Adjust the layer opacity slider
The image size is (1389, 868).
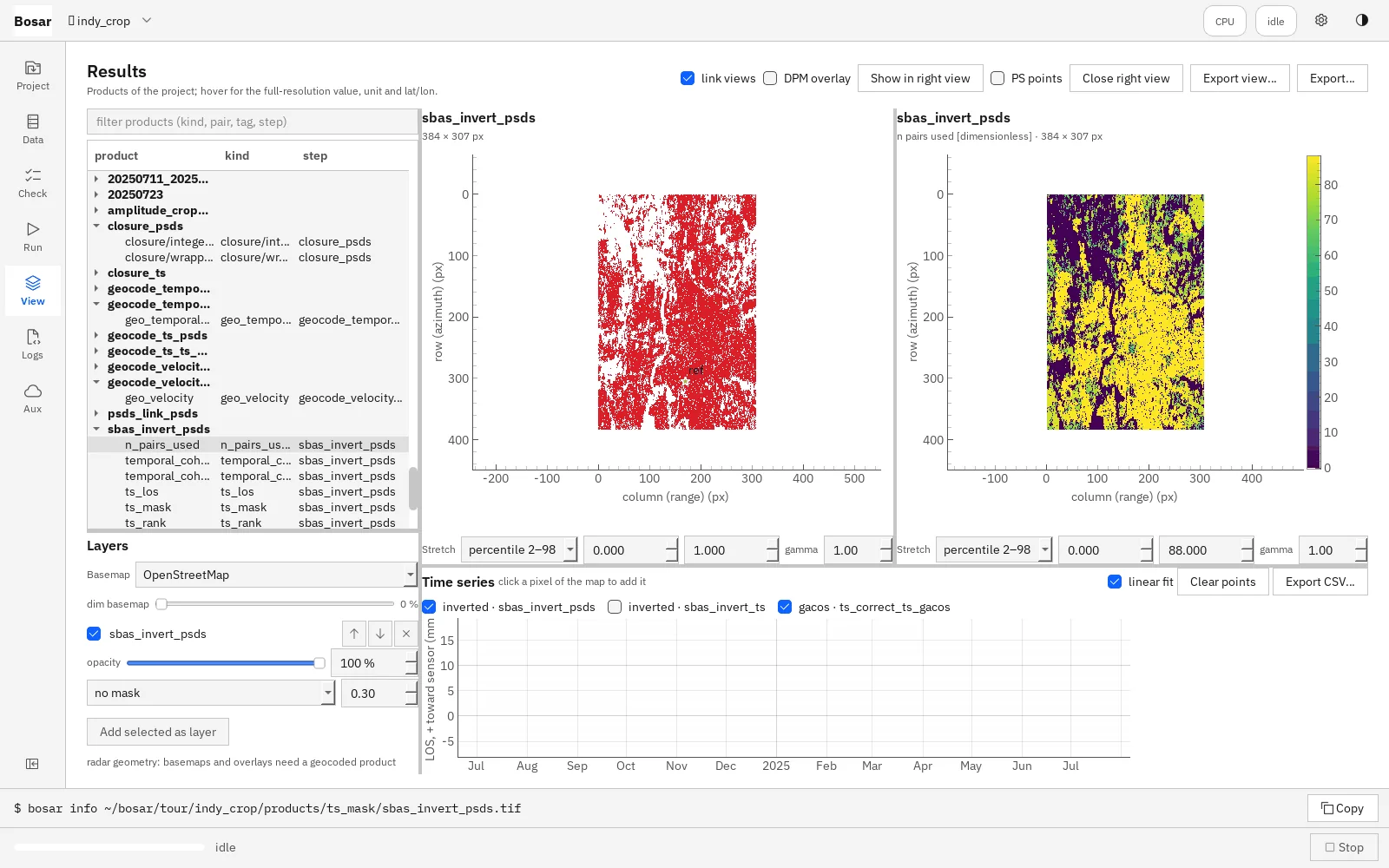tap(226, 662)
